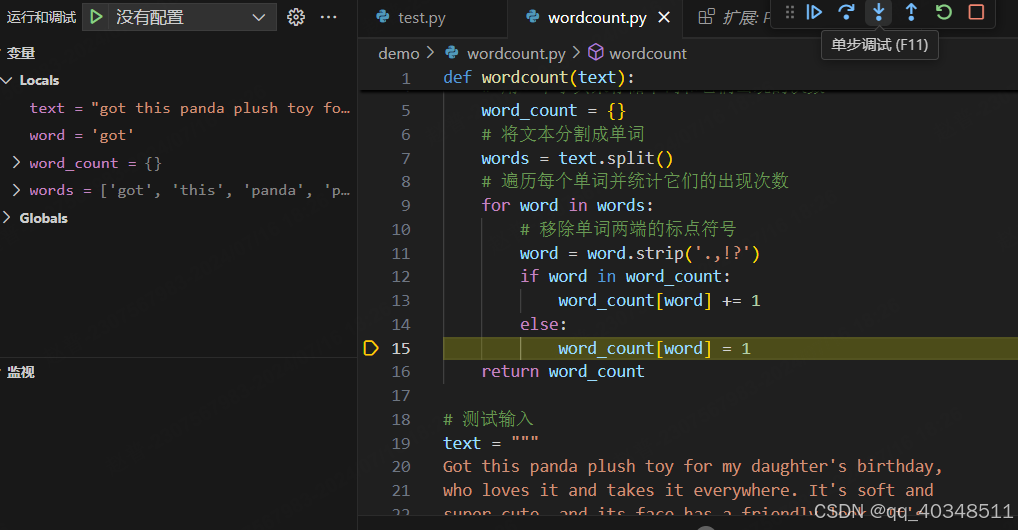The width and height of the screenshot is (1018, 530).
Task: Click wordcount.py in the breadcrumb
Action: (516, 53)
